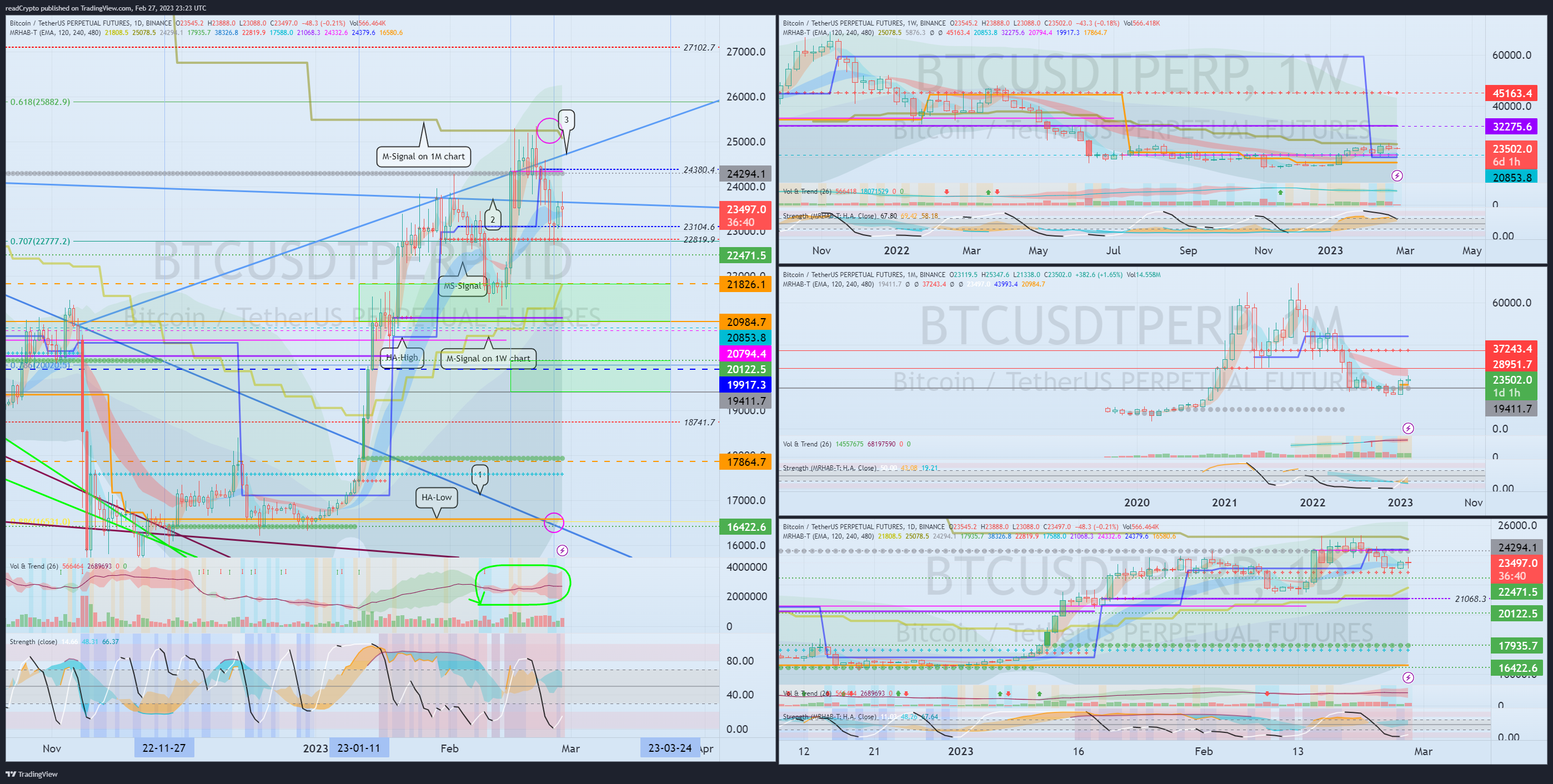Click the gray 19411.7 price label on the monthly chart

point(1511,409)
